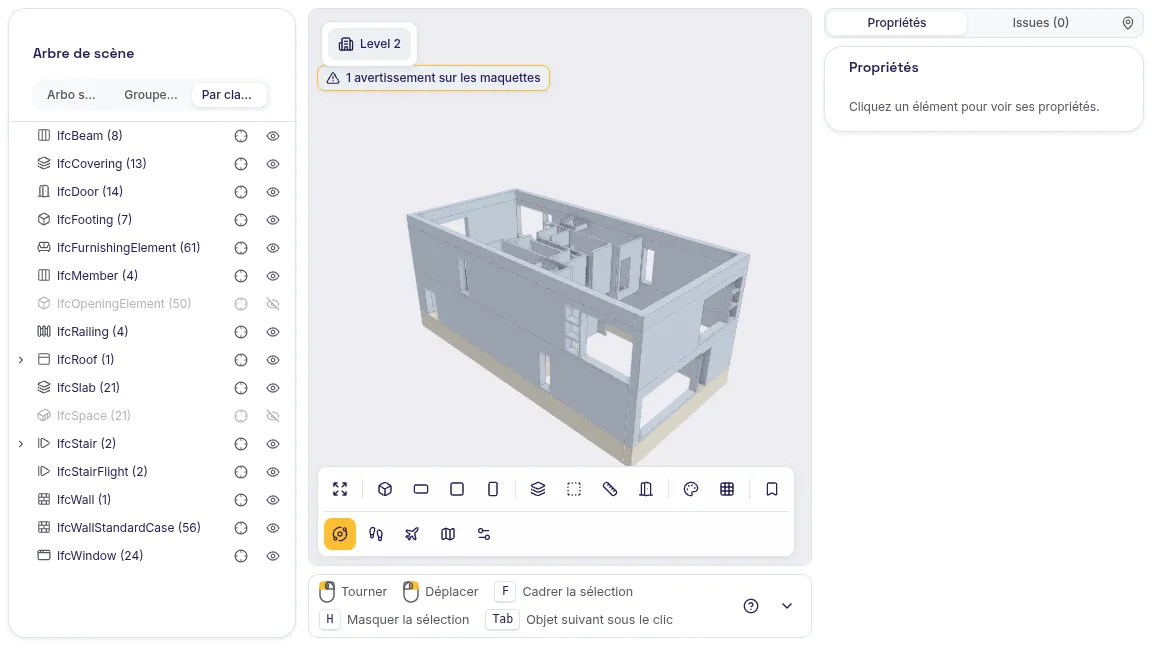This screenshot has height=648, width=1152.
Task: Hide IfcBeam using its eye icon
Action: 273,136
